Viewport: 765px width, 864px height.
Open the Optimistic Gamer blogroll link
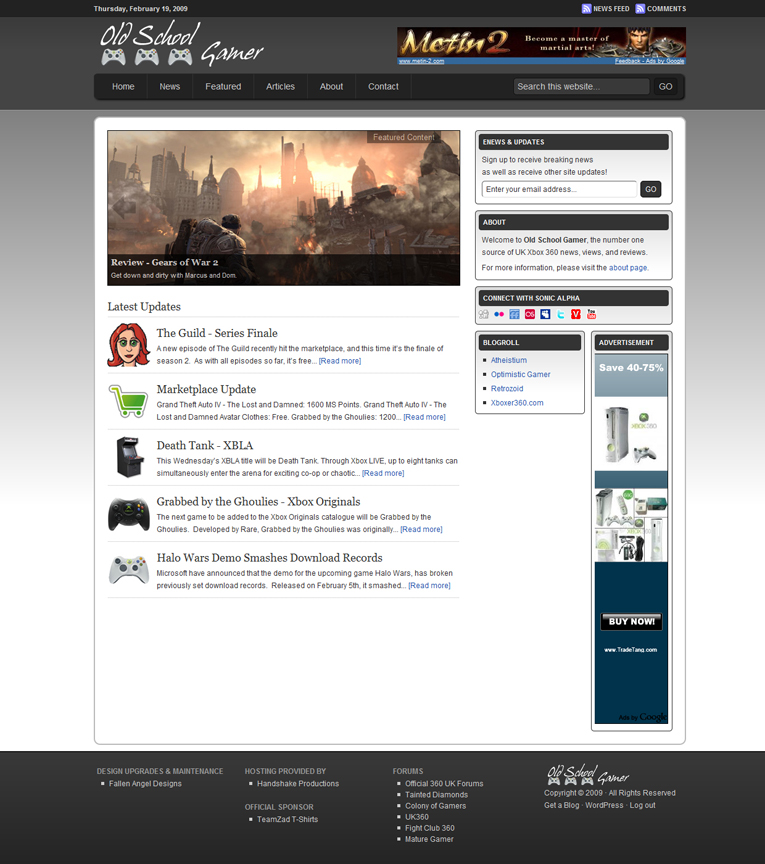(x=521, y=374)
